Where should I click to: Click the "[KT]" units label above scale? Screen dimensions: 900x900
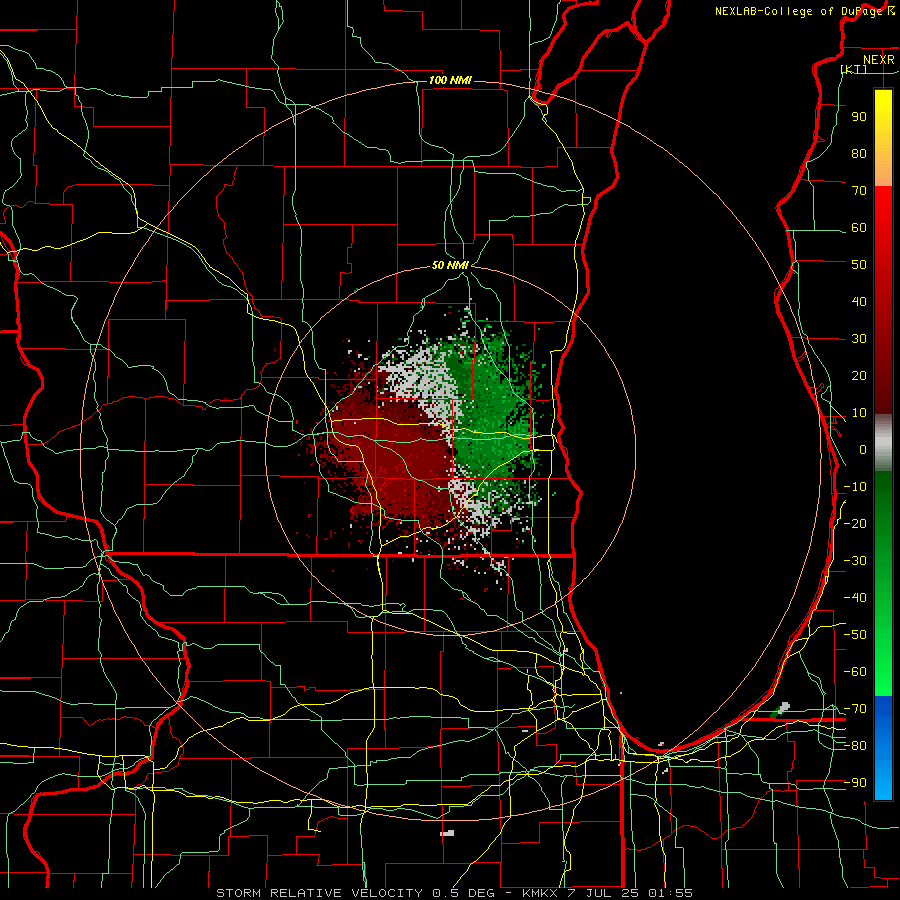point(854,69)
